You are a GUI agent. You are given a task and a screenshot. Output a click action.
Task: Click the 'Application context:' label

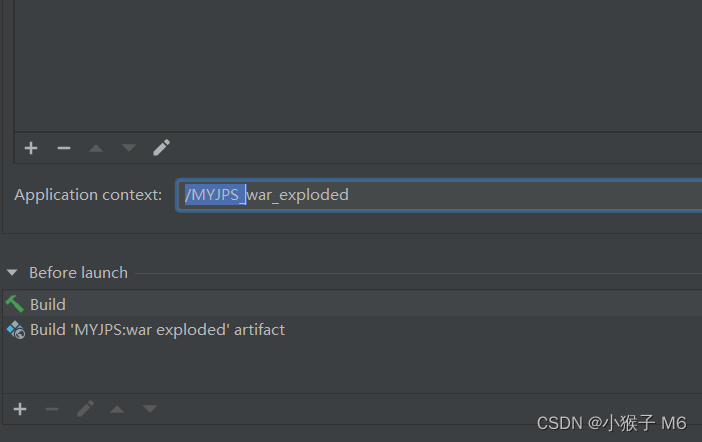coord(88,195)
